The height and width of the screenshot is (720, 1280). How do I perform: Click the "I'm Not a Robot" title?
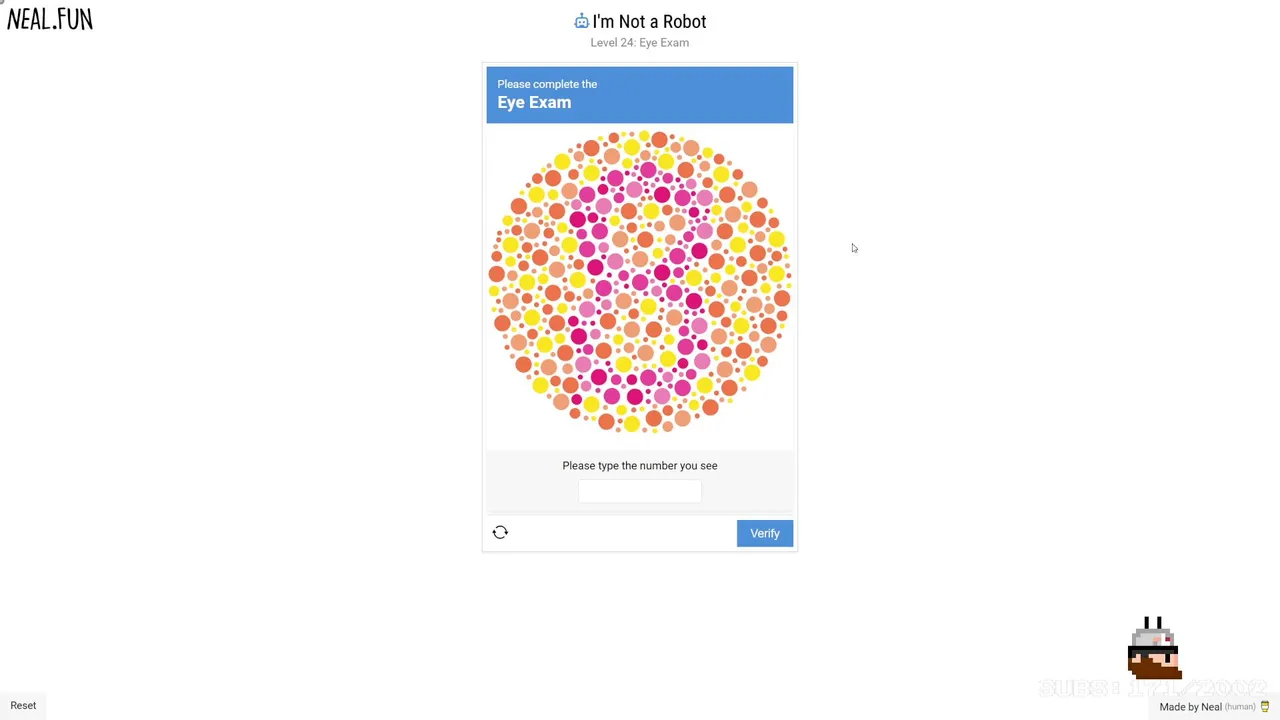[649, 21]
